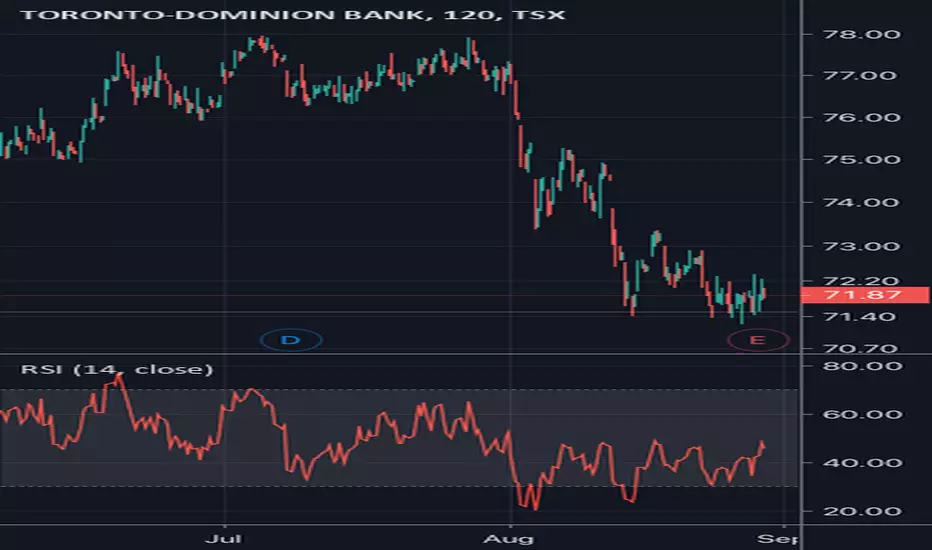Click the 74.00 price axis label
Viewport: 932px width, 550px height.
[x=861, y=203]
